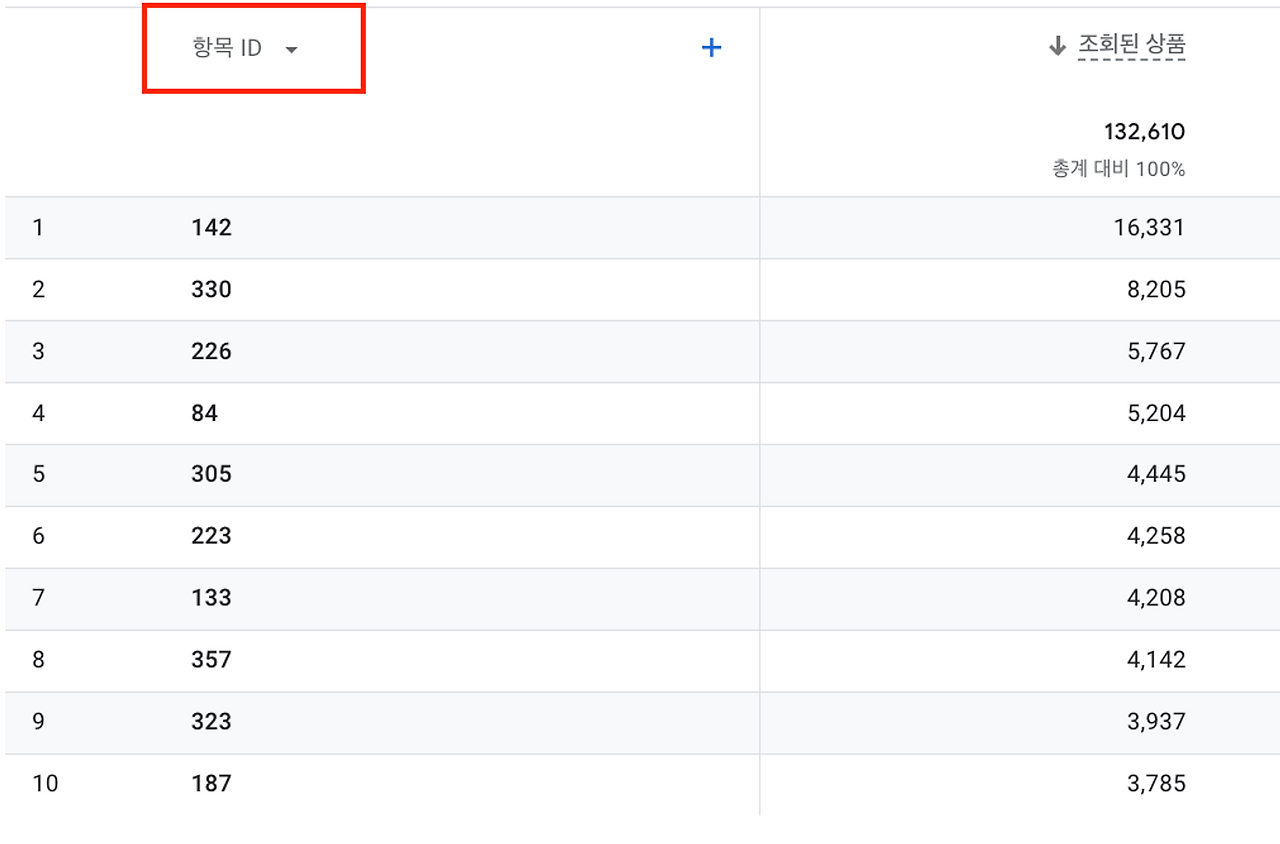Image resolution: width=1280 pixels, height=844 pixels.
Task: Click the downward sort arrow icon
Action: tap(1057, 45)
